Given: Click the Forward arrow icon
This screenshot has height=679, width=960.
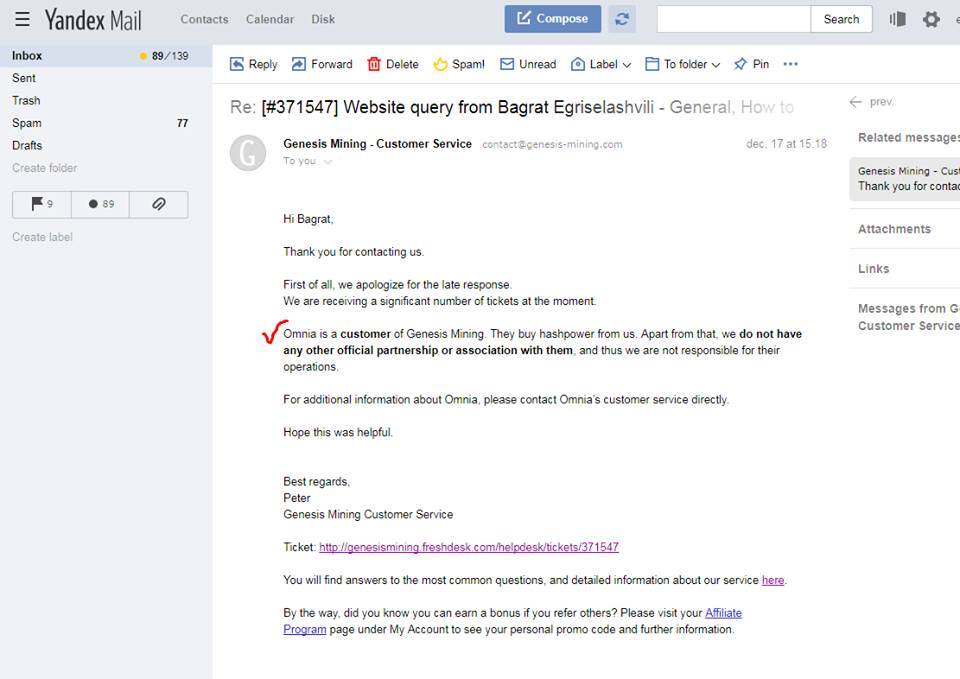Looking at the screenshot, I should tap(299, 64).
